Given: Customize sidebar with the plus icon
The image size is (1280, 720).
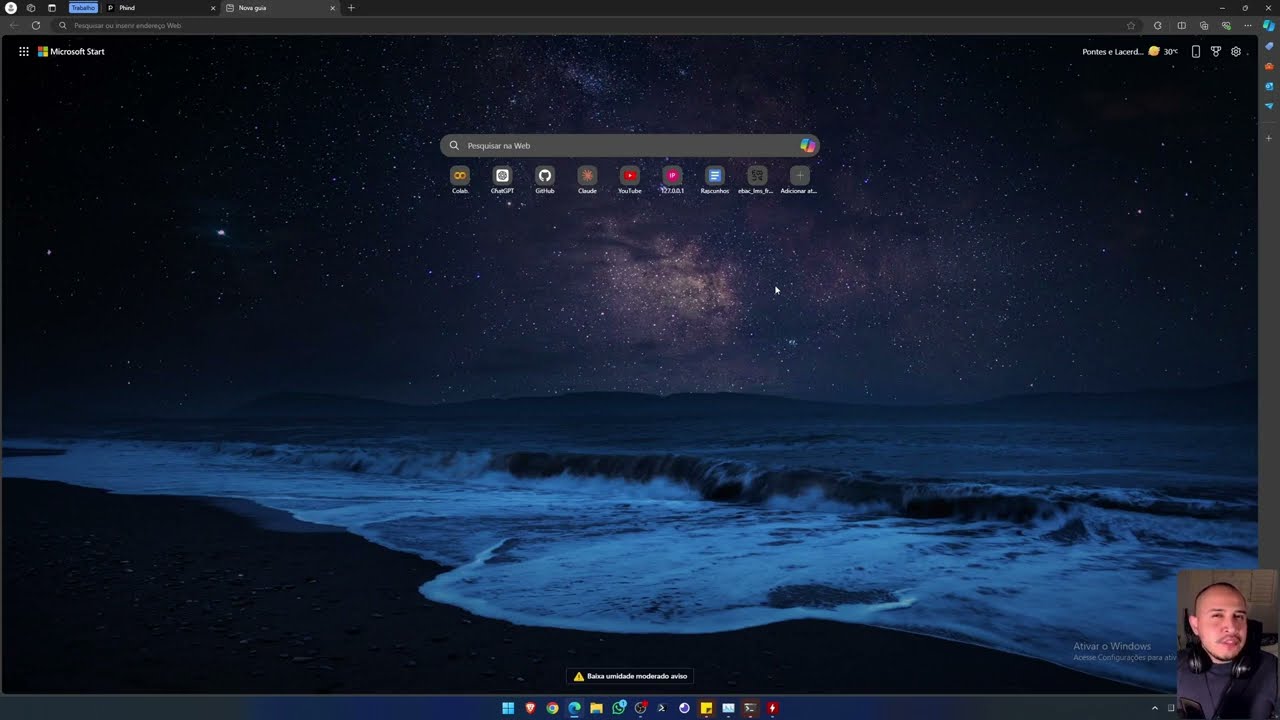Looking at the screenshot, I should [x=1269, y=138].
